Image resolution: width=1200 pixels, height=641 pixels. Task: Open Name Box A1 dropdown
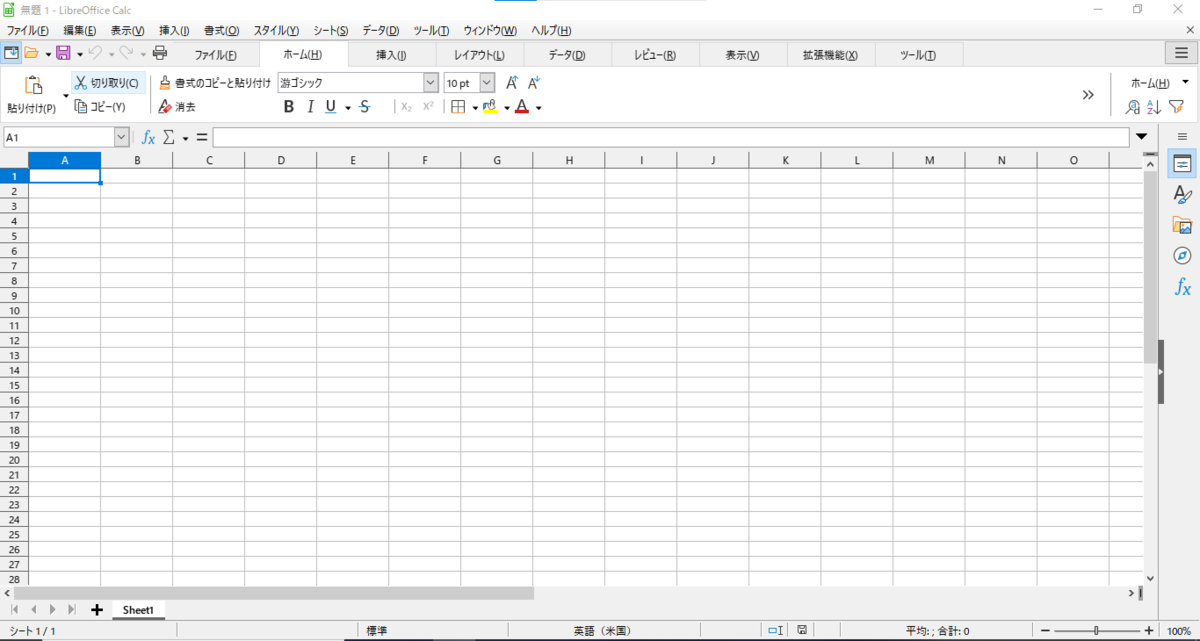pyautogui.click(x=122, y=137)
